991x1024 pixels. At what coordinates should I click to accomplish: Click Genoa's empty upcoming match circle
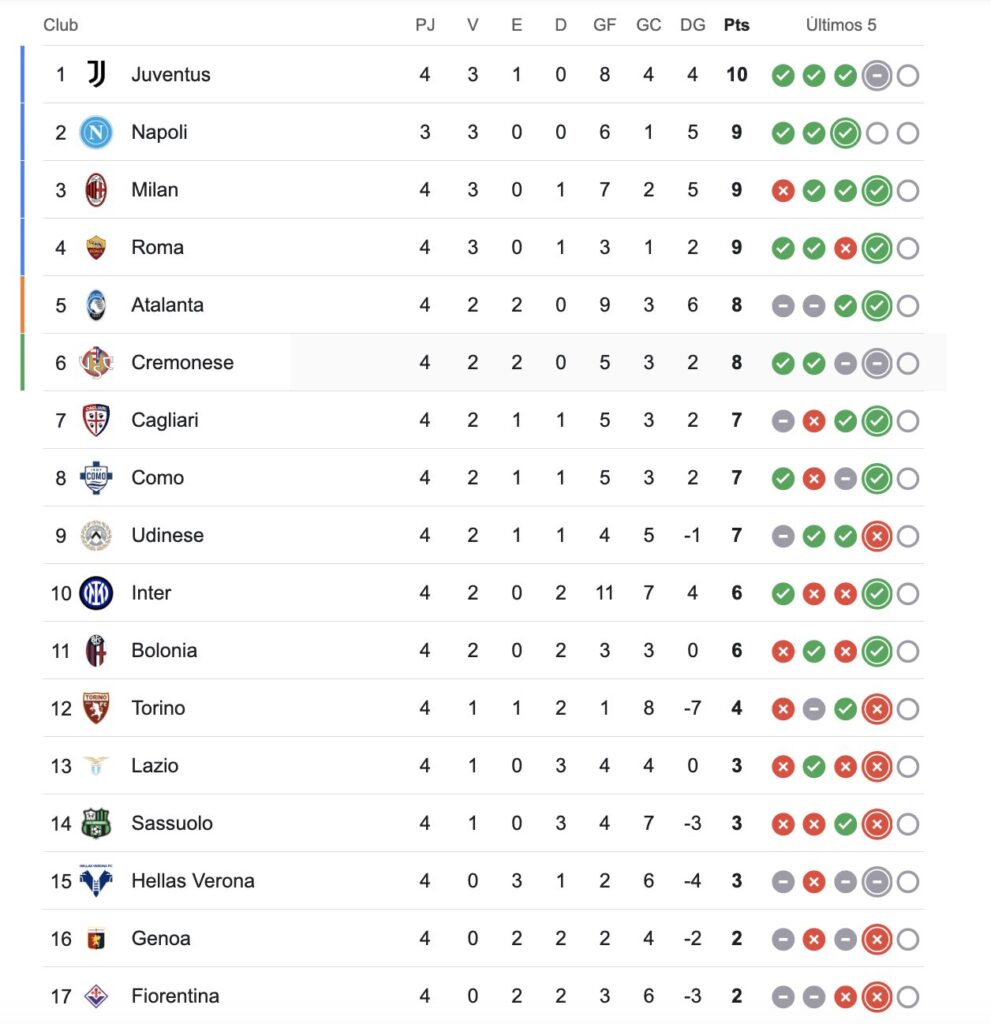(x=908, y=940)
